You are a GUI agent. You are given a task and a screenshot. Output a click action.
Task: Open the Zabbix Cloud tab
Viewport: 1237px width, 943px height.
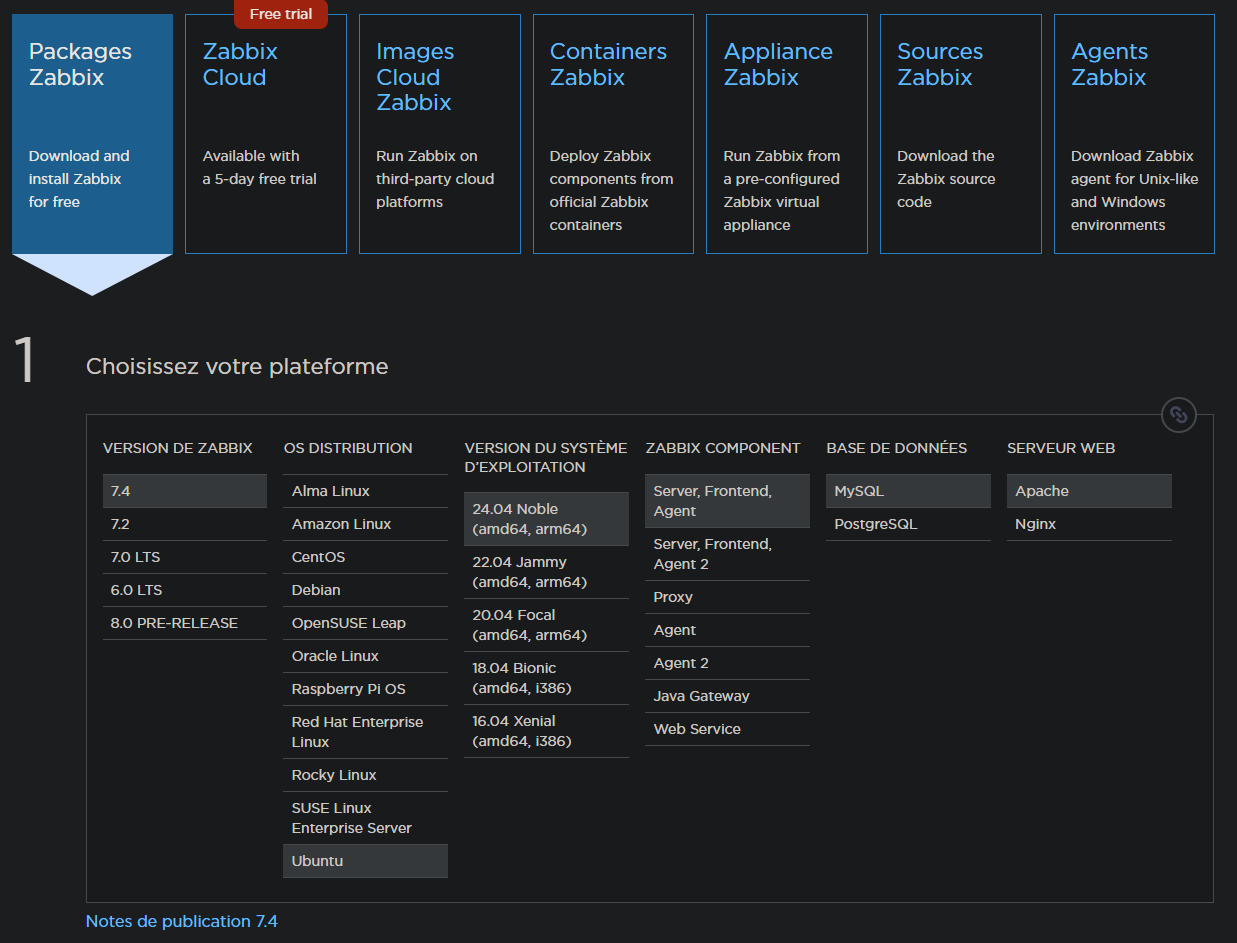(x=265, y=134)
